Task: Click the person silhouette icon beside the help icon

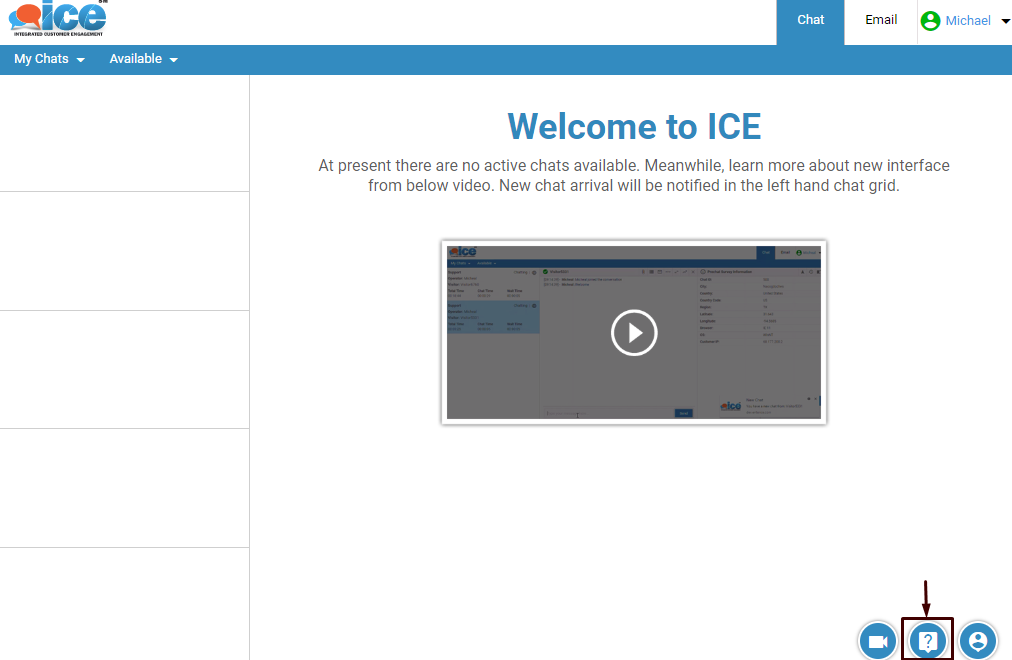Action: (x=977, y=641)
